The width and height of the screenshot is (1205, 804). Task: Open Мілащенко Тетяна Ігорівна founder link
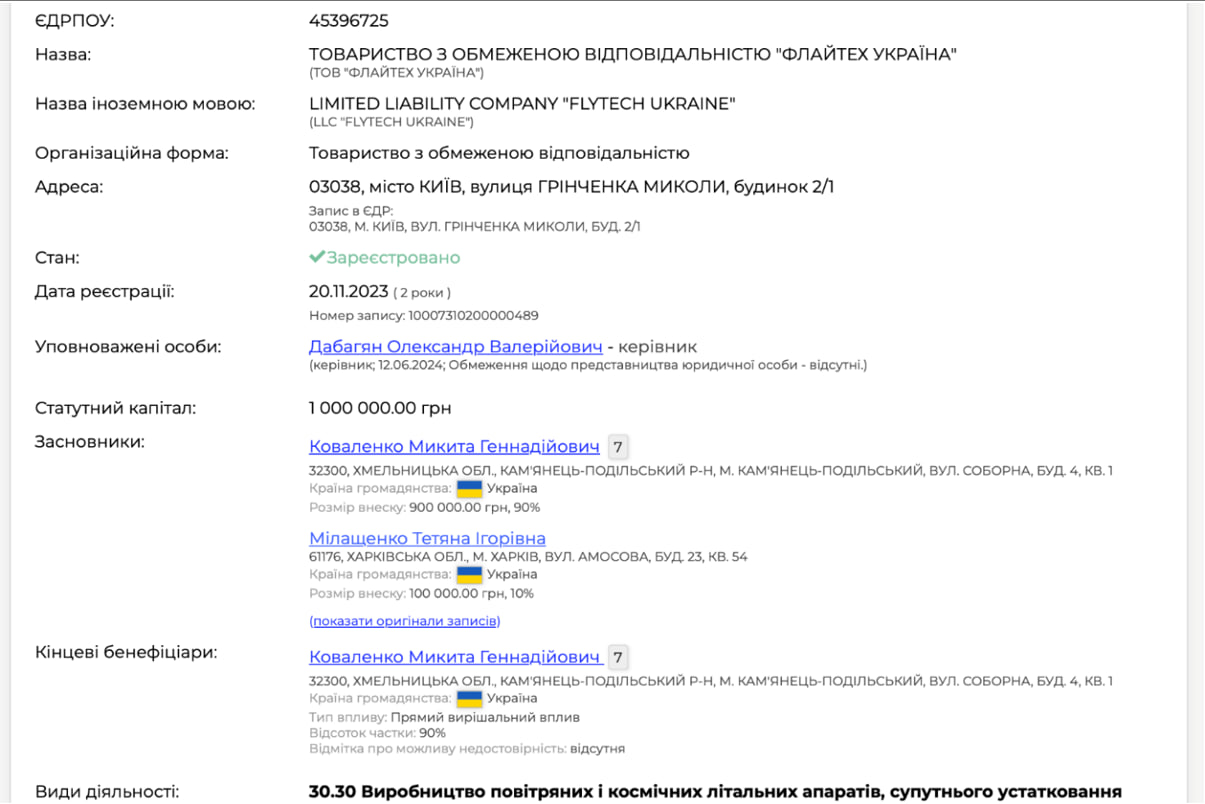[x=427, y=539]
